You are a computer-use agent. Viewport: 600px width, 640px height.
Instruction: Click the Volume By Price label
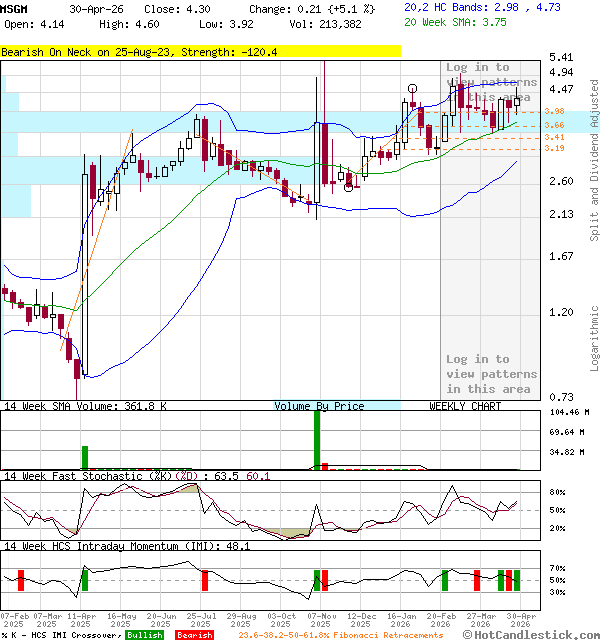(x=319, y=406)
